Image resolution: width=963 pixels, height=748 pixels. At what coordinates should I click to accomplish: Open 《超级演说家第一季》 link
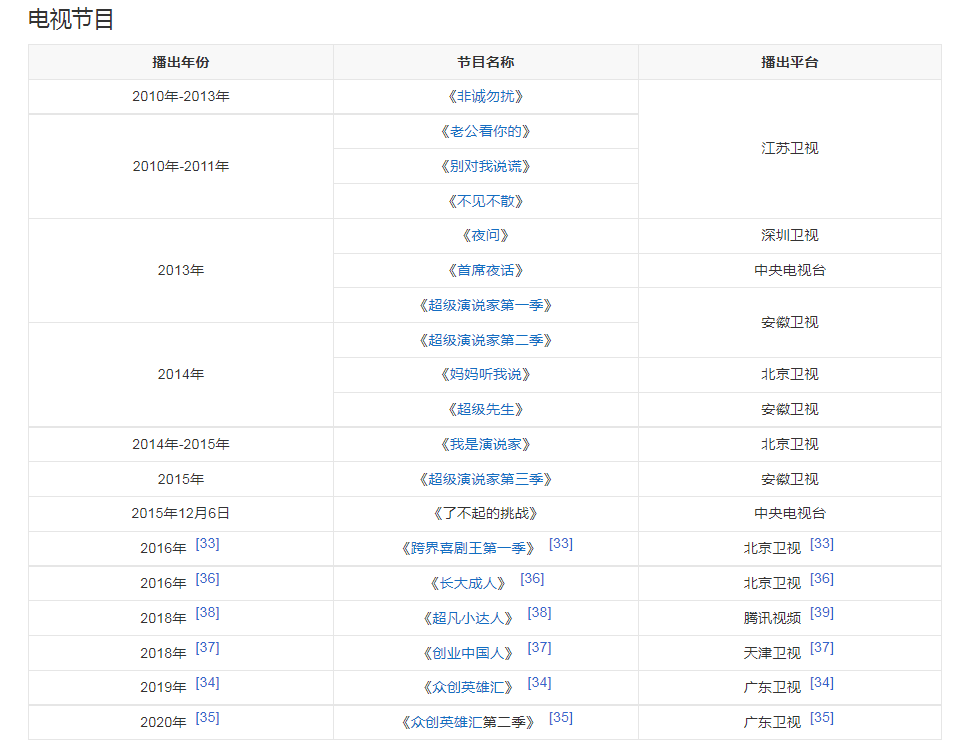pos(485,306)
